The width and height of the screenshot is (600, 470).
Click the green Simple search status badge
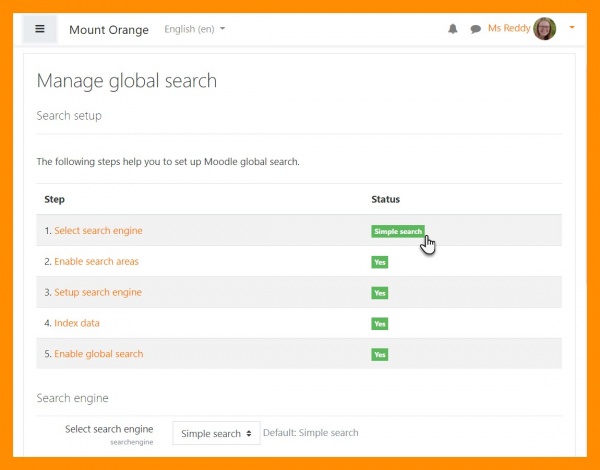tap(398, 231)
